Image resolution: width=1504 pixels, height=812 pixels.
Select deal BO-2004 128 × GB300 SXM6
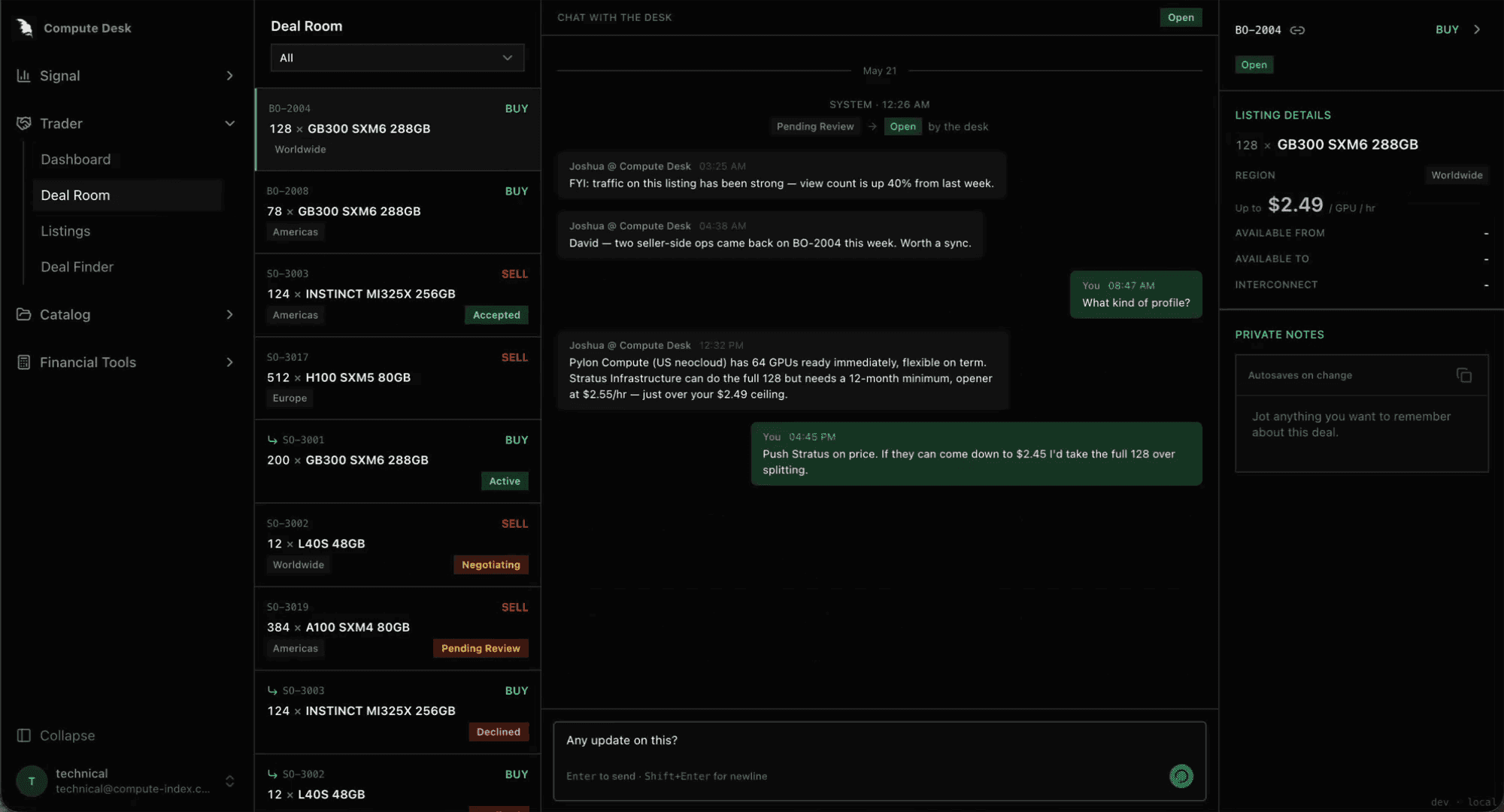398,129
